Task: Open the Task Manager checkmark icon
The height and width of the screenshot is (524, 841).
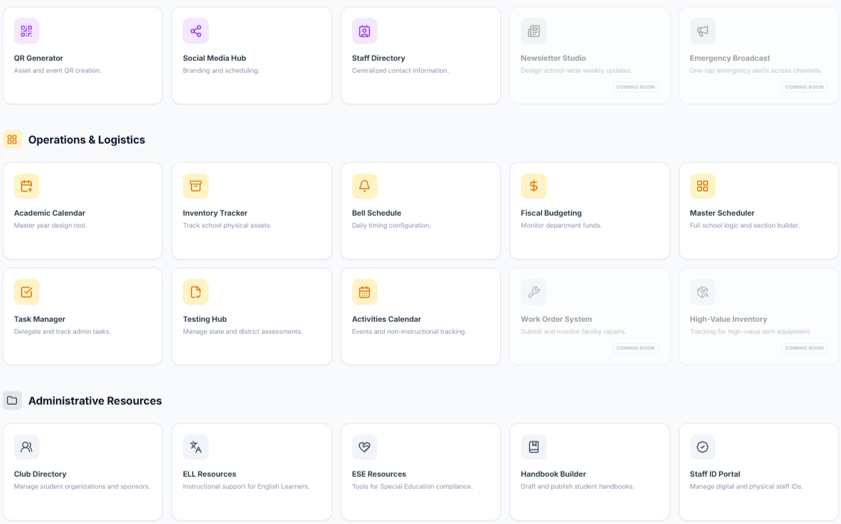Action: [x=26, y=292]
